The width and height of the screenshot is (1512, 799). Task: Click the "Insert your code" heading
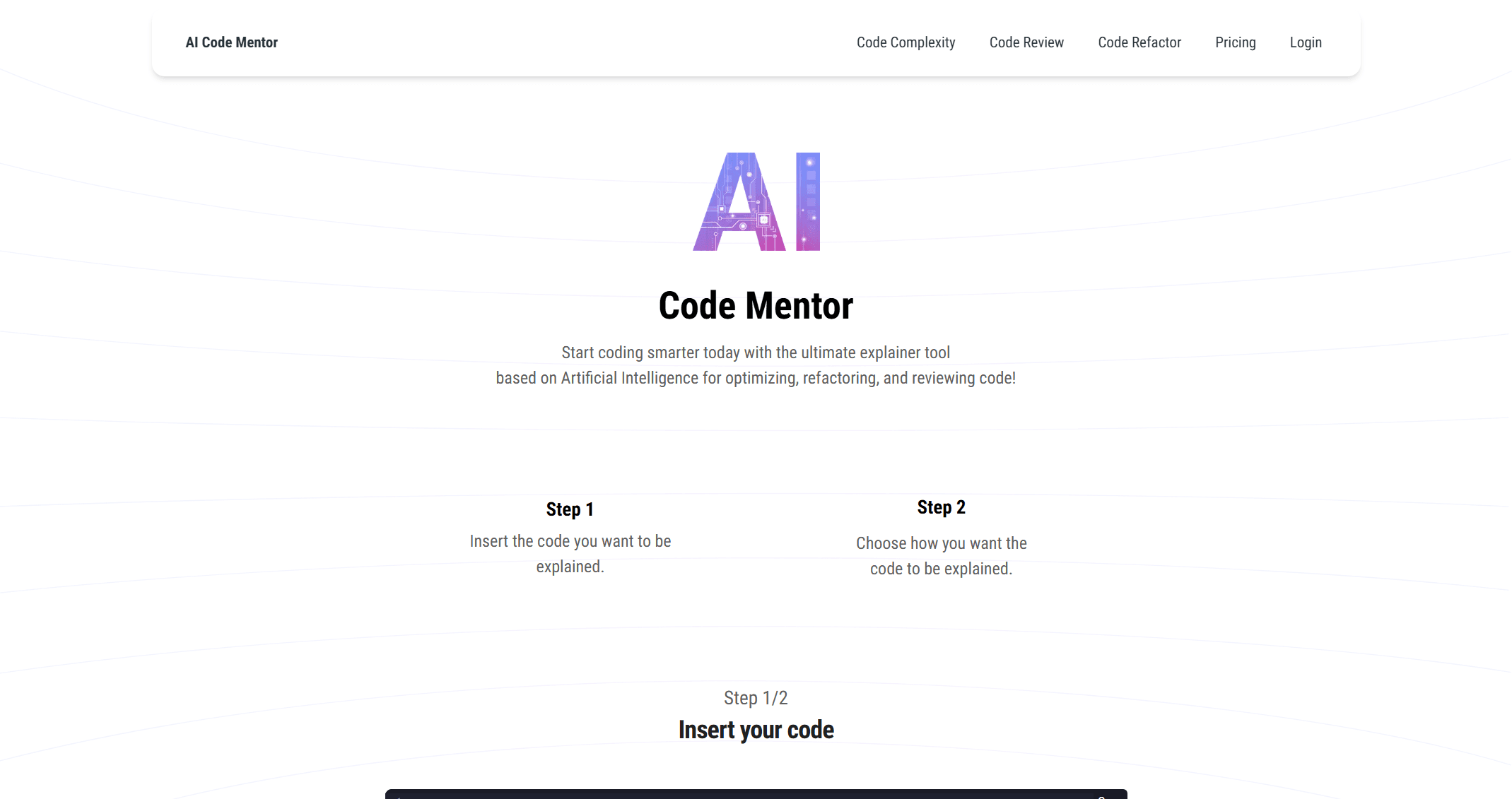pyautogui.click(x=756, y=730)
